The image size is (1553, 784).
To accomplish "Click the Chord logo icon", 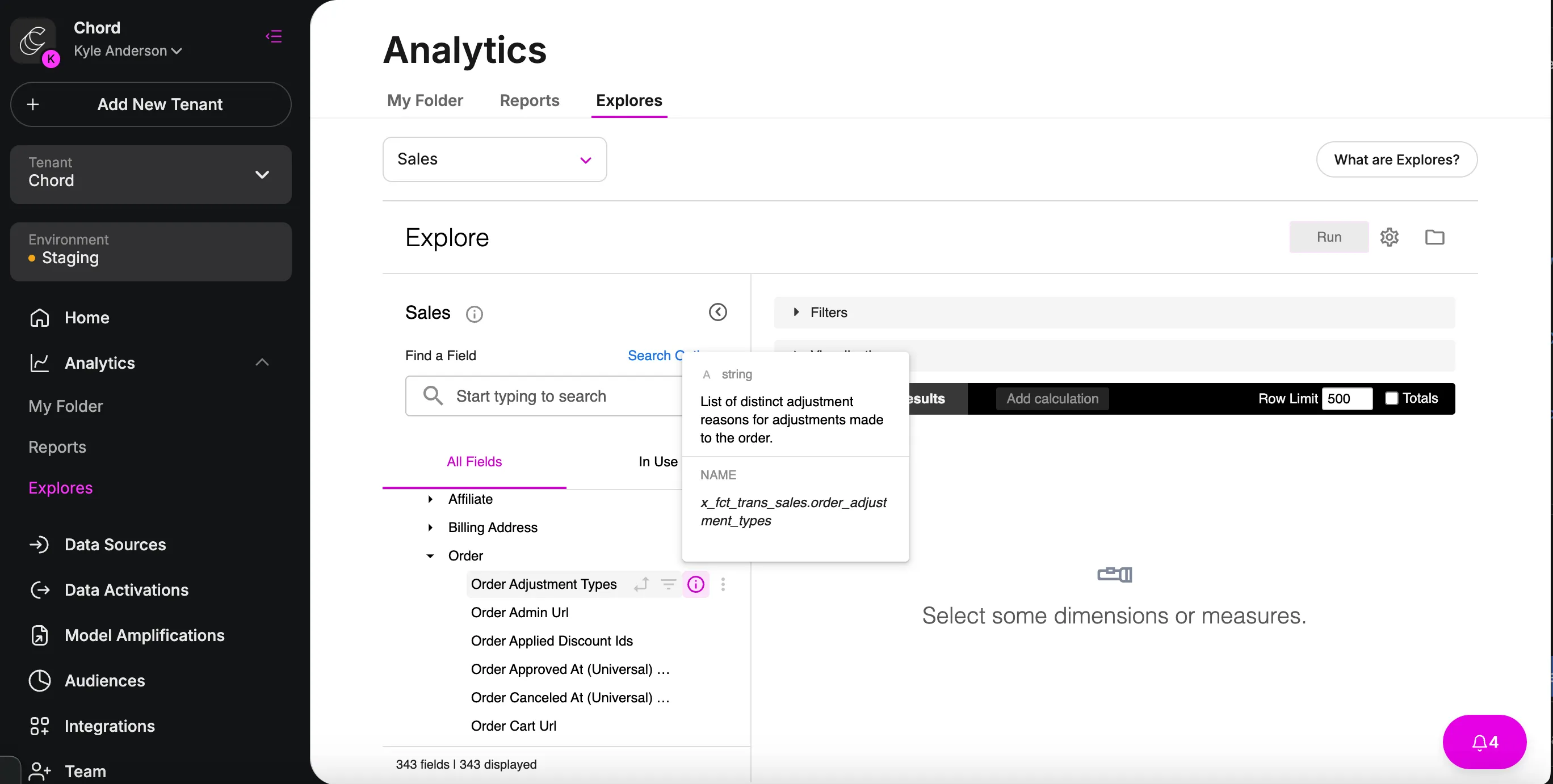I will tap(33, 40).
